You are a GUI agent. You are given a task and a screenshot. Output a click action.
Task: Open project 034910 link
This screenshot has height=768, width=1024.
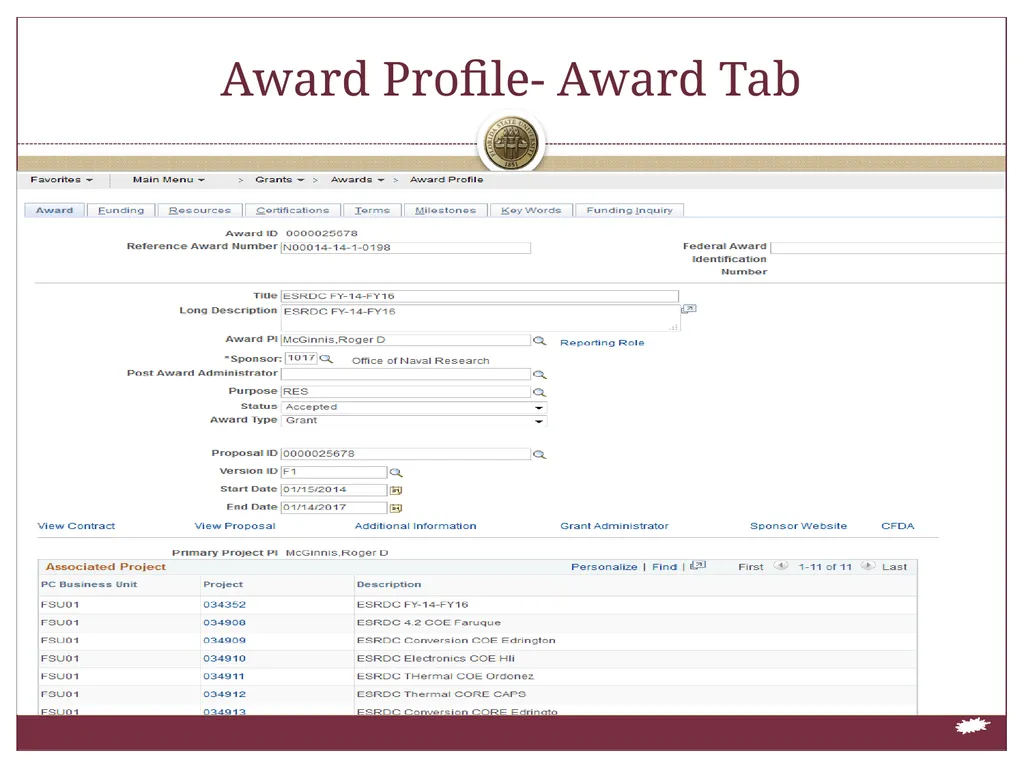(225, 658)
